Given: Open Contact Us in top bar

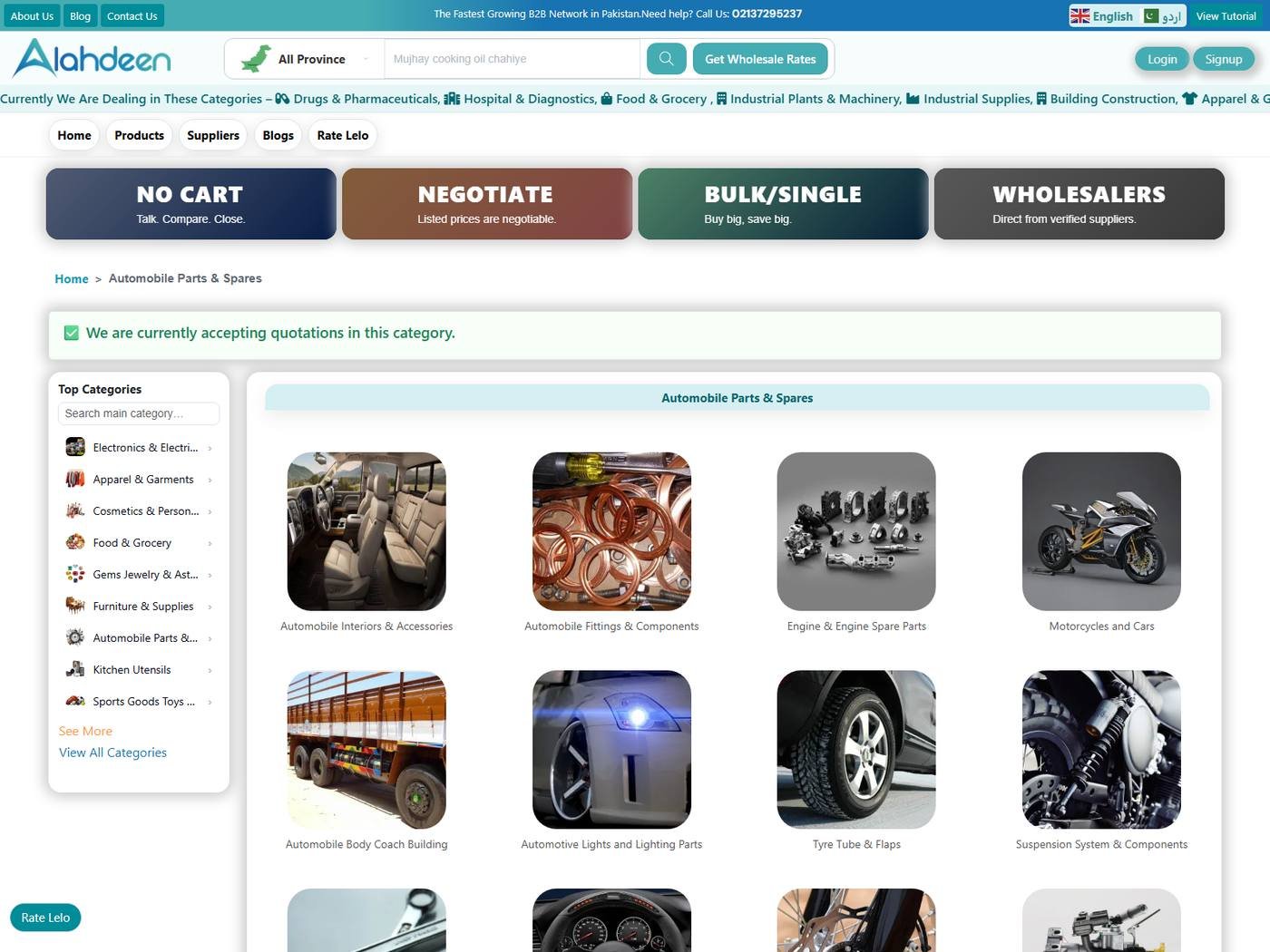Looking at the screenshot, I should (132, 15).
